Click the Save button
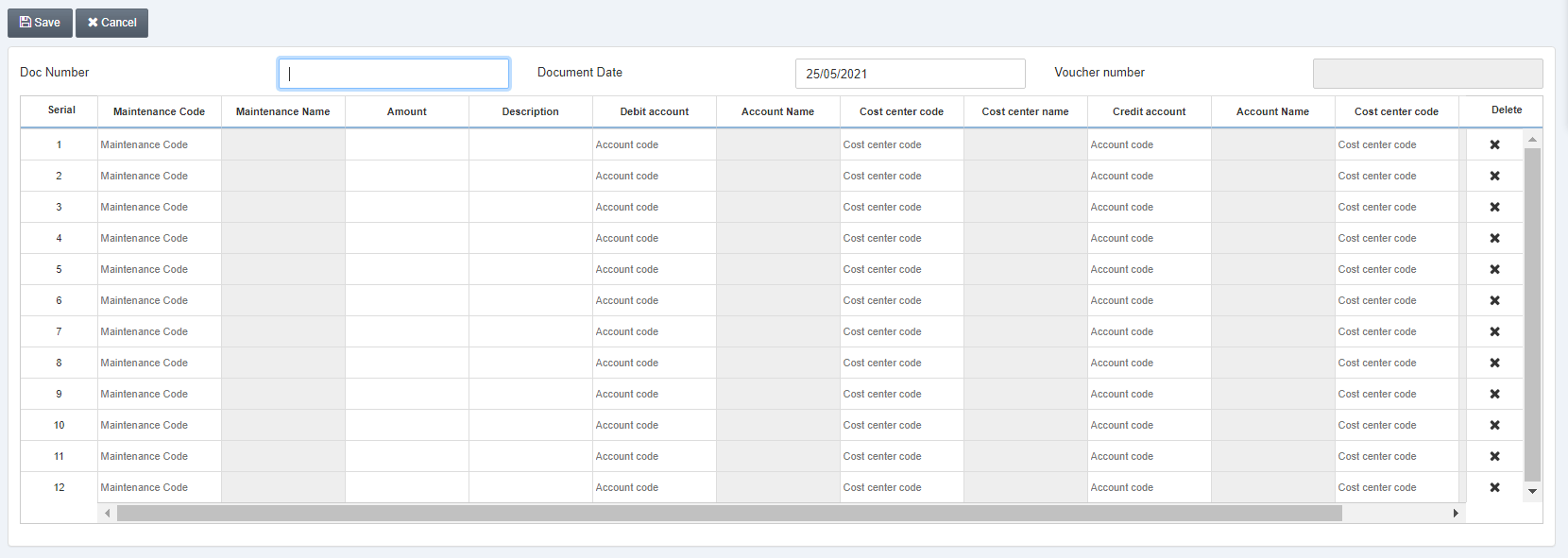 pos(40,23)
